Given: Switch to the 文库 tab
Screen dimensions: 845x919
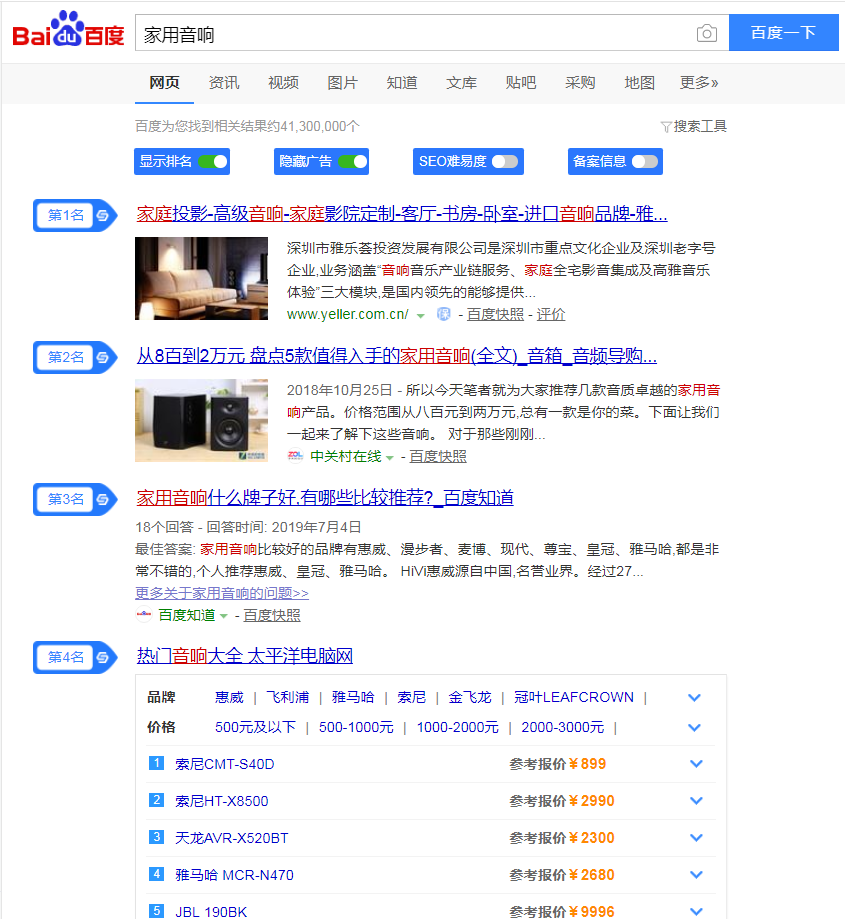Looking at the screenshot, I should click(461, 83).
